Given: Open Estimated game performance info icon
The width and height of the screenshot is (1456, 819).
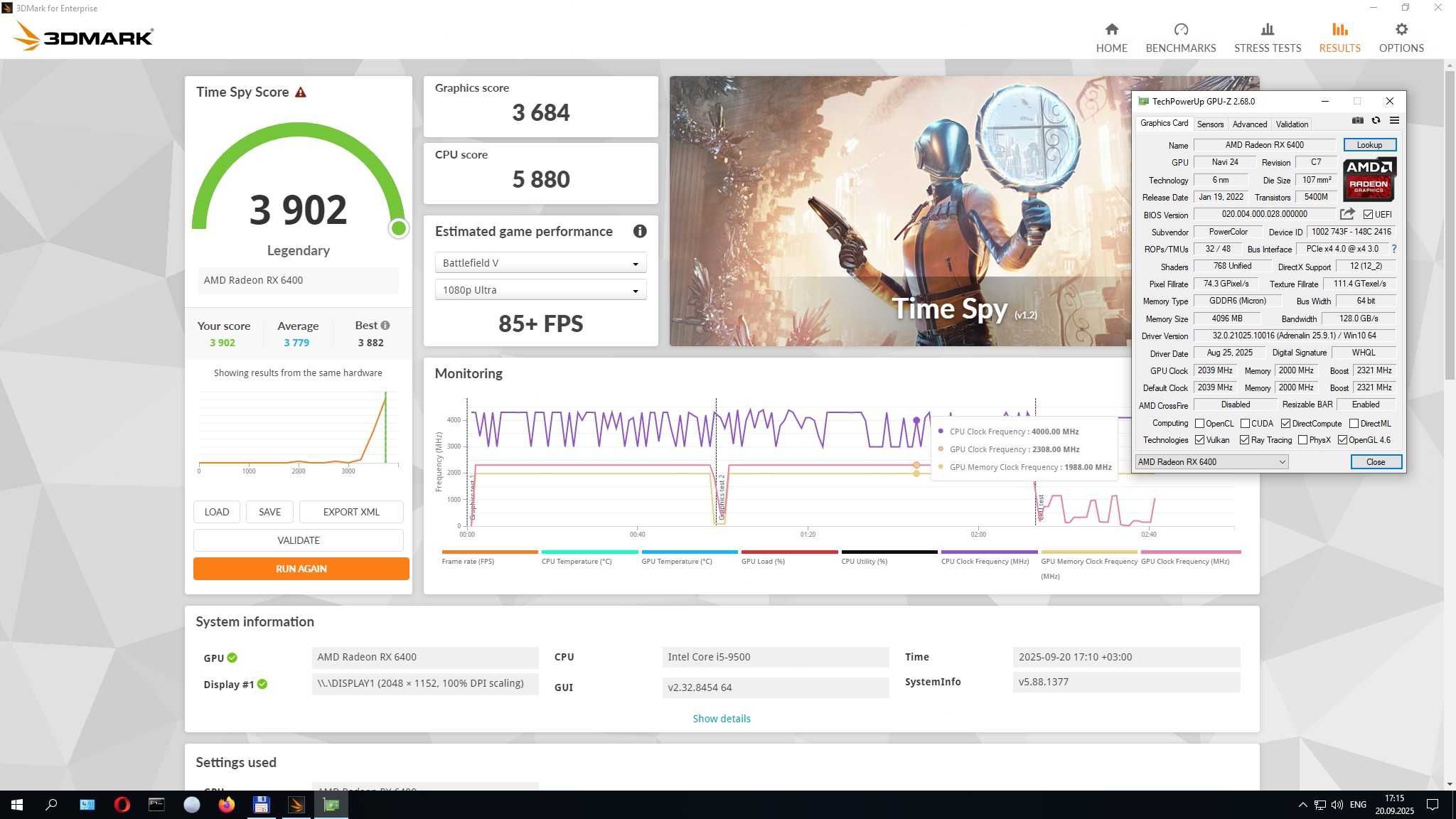Looking at the screenshot, I should pos(640,231).
